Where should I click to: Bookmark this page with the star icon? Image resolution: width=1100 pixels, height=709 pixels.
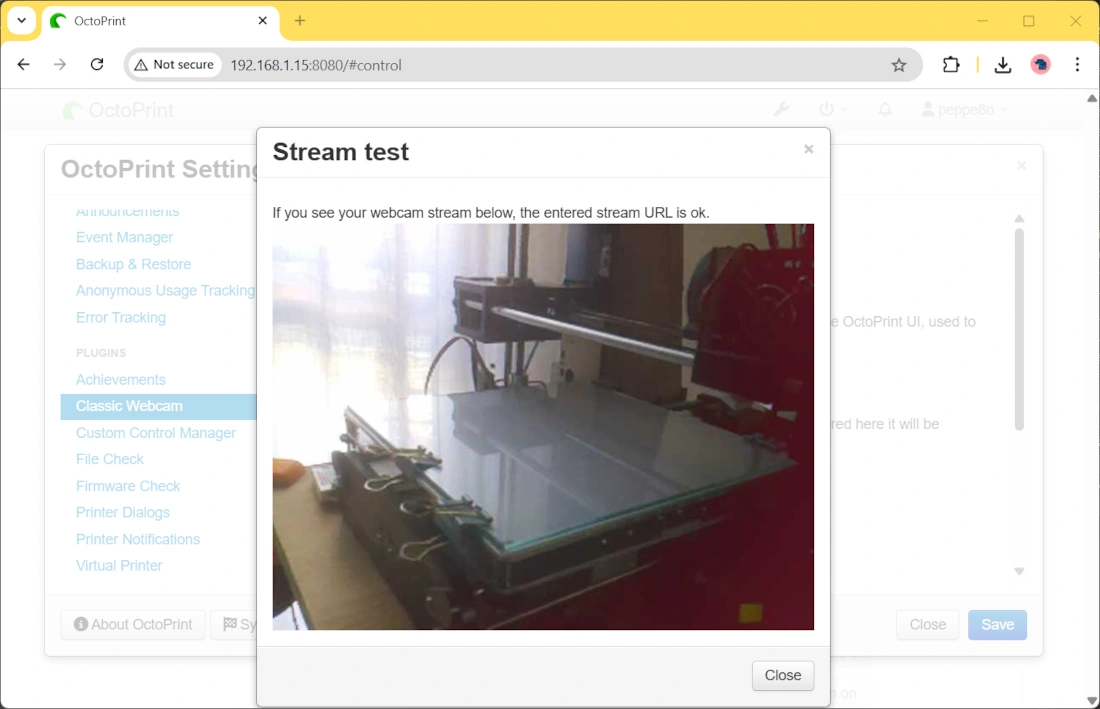tap(899, 65)
